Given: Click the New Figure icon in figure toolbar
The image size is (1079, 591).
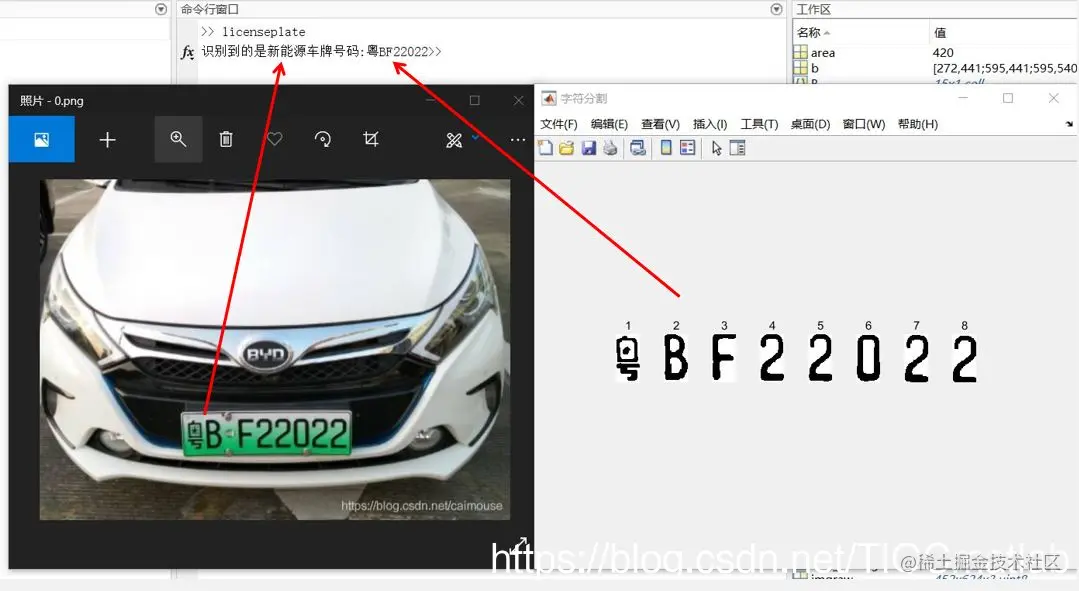Looking at the screenshot, I should pyautogui.click(x=546, y=148).
